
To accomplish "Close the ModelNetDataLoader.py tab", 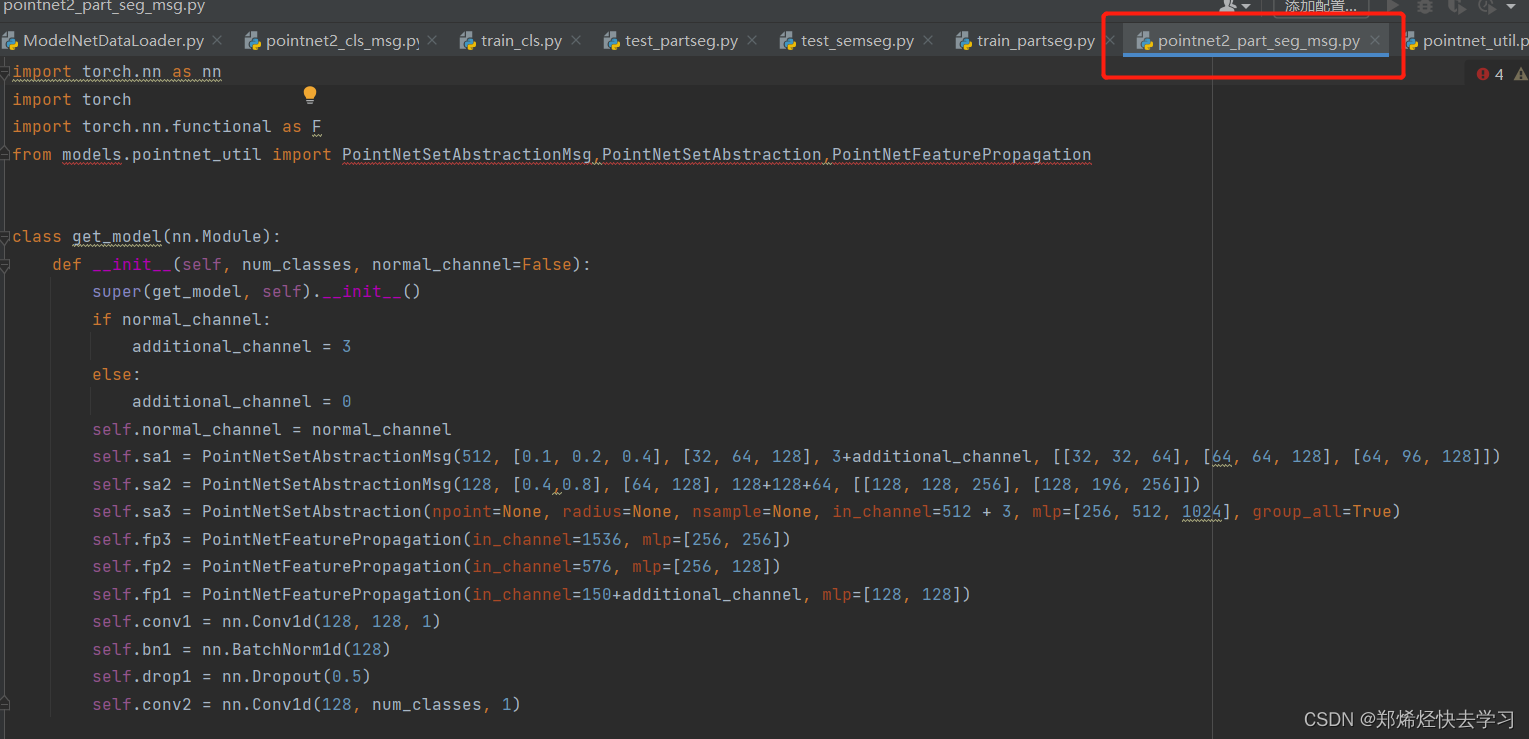I will coord(218,41).
